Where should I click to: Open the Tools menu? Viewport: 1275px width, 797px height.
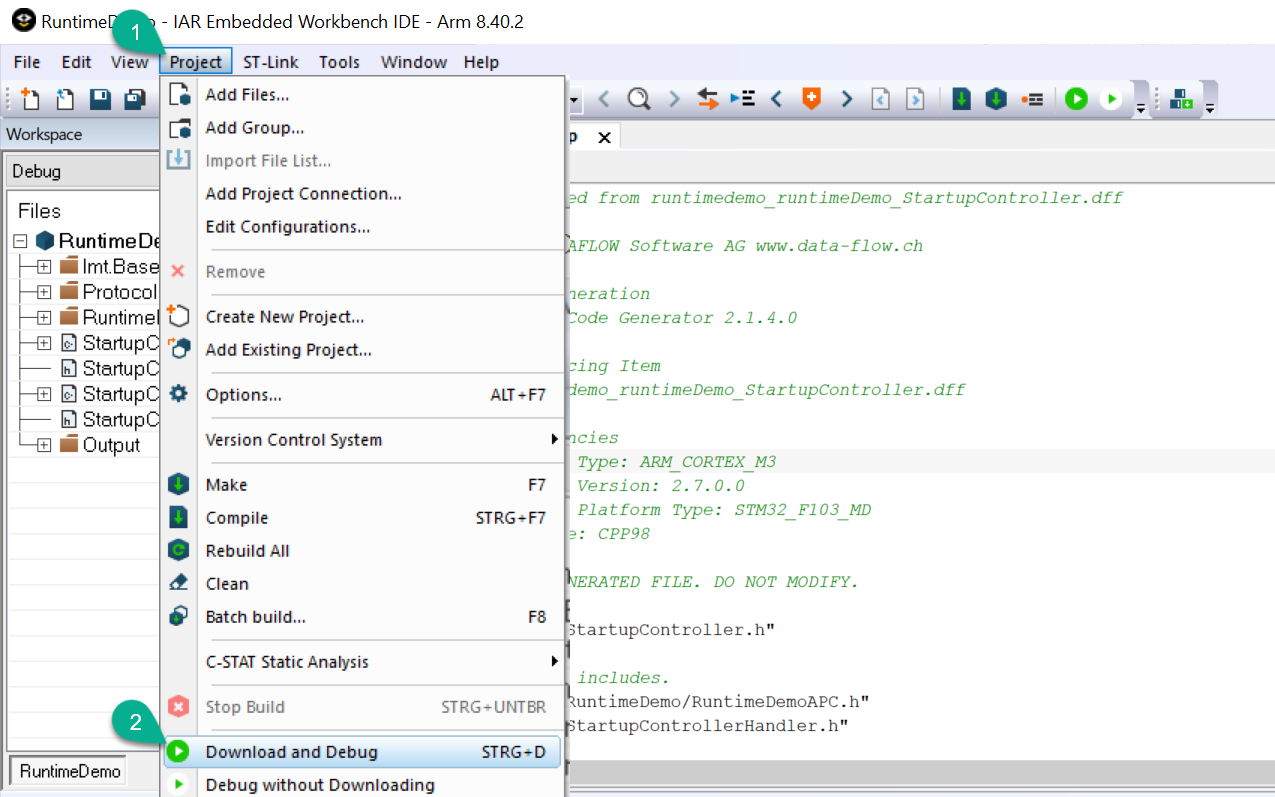(339, 62)
